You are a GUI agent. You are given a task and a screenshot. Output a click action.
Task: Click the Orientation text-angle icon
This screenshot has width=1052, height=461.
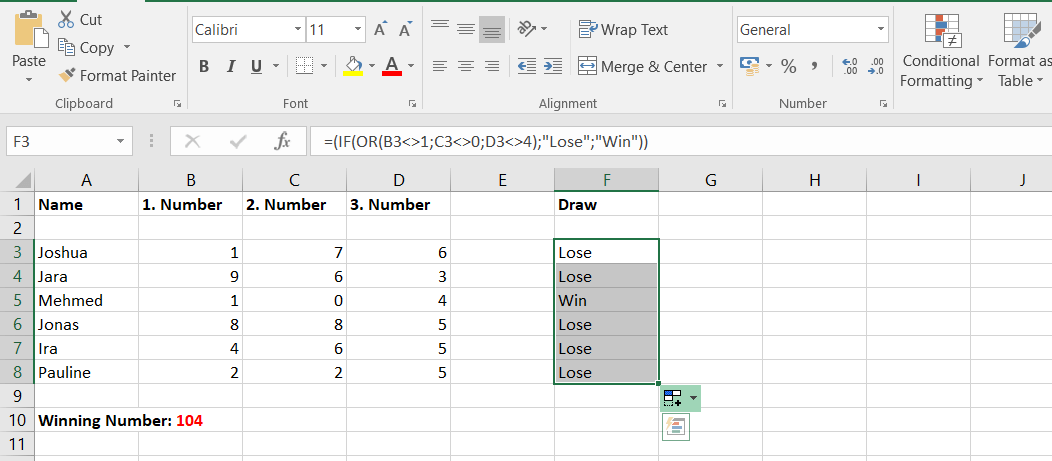point(528,28)
